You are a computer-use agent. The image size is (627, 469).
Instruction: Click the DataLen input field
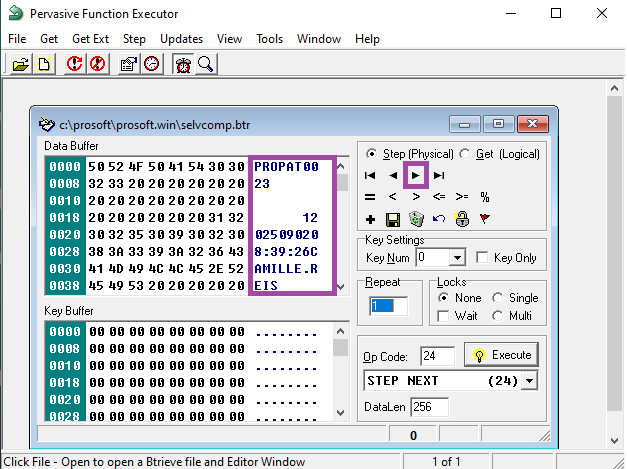pos(429,407)
